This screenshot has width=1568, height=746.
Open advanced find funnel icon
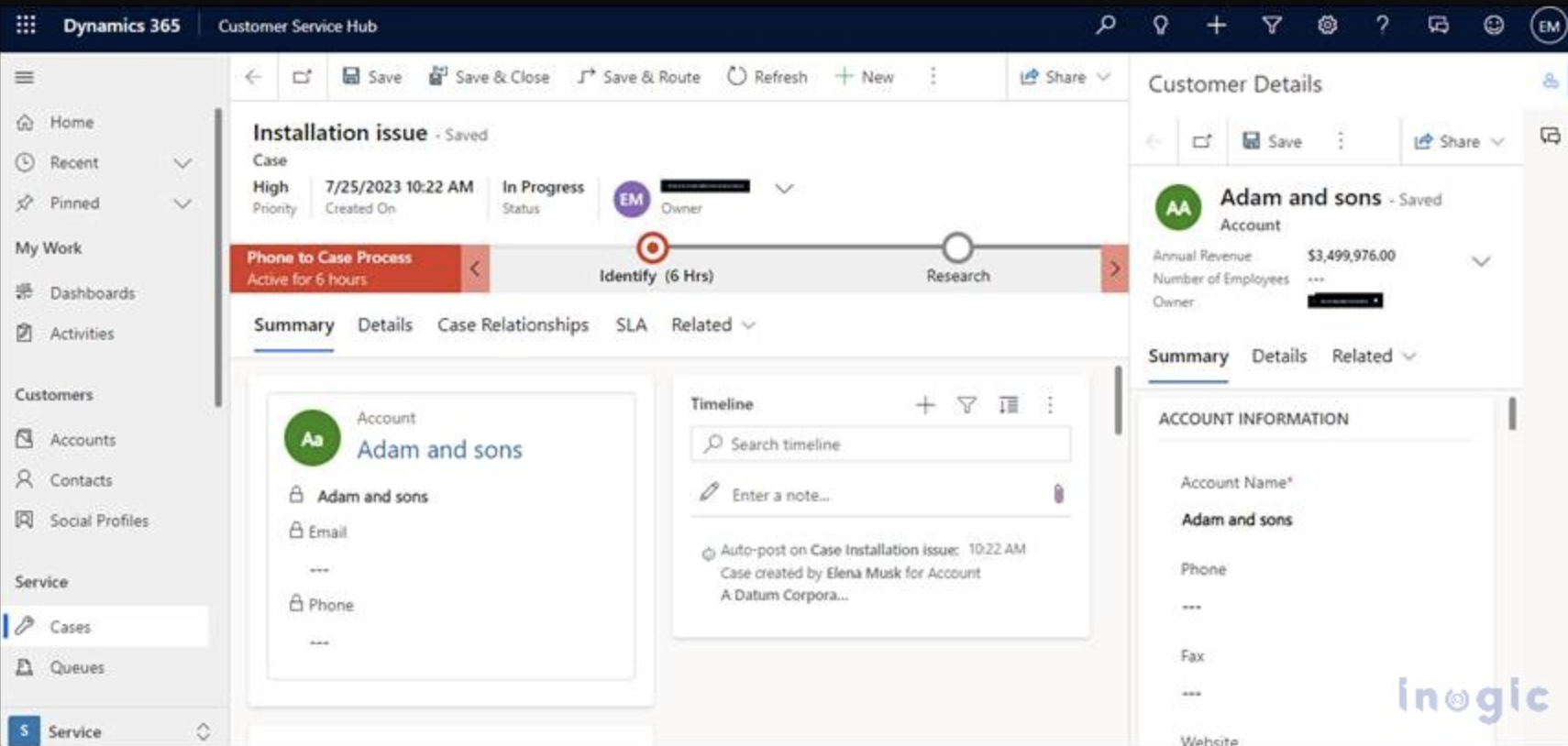pyautogui.click(x=1272, y=26)
